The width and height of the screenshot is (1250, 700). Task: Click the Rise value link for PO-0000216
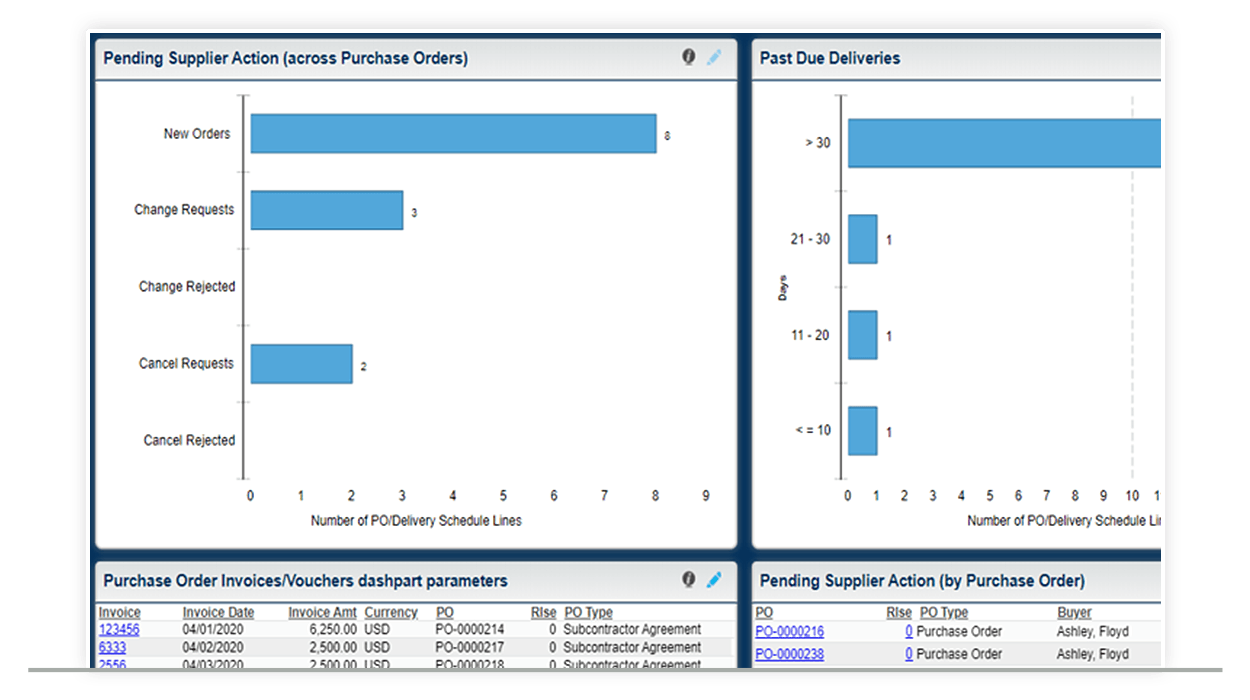coord(907,631)
